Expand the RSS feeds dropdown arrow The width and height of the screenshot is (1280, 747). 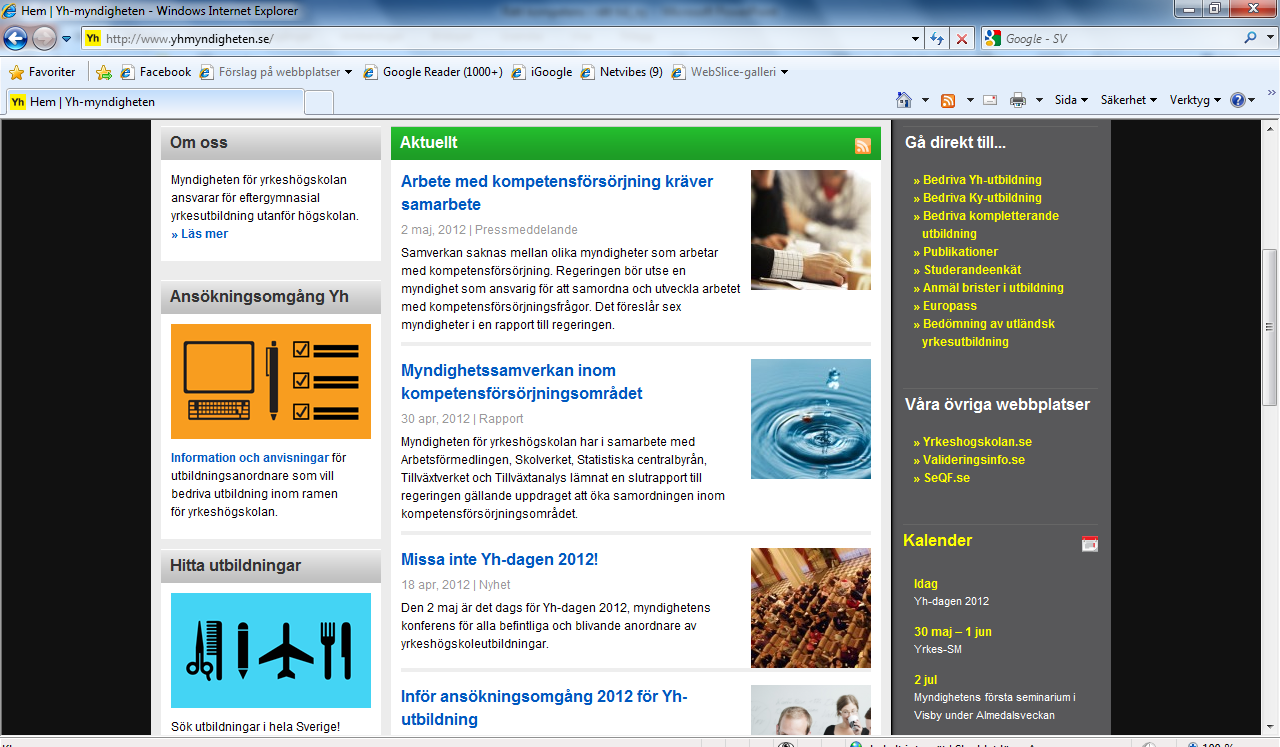969,100
